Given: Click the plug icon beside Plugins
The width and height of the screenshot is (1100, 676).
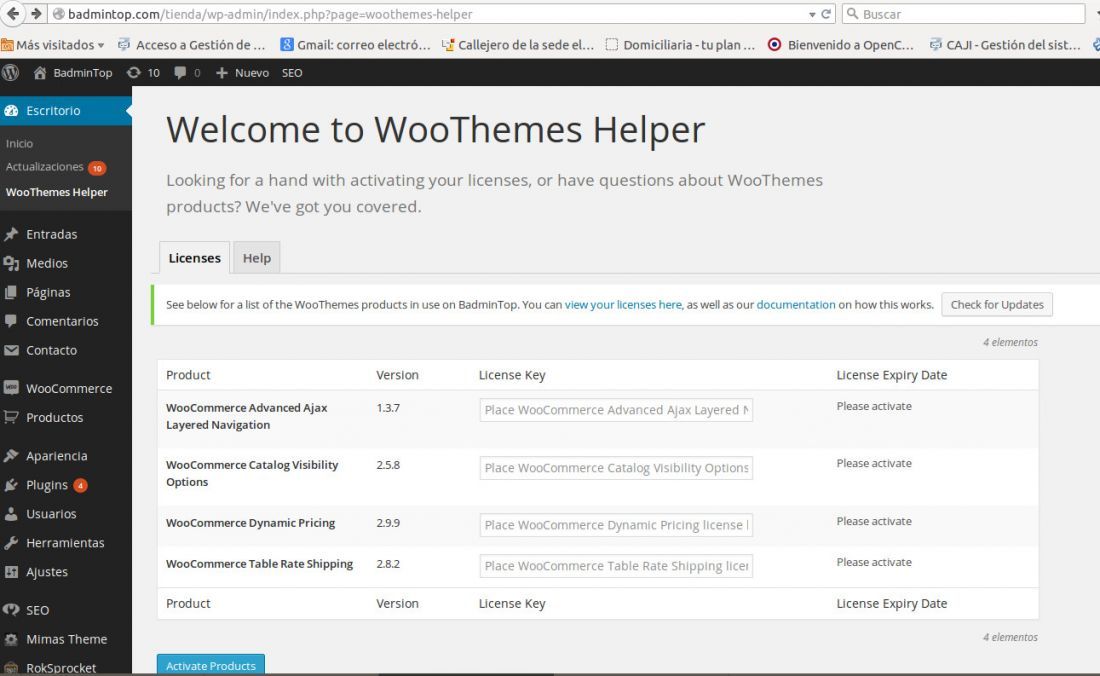Looking at the screenshot, I should coord(11,485).
